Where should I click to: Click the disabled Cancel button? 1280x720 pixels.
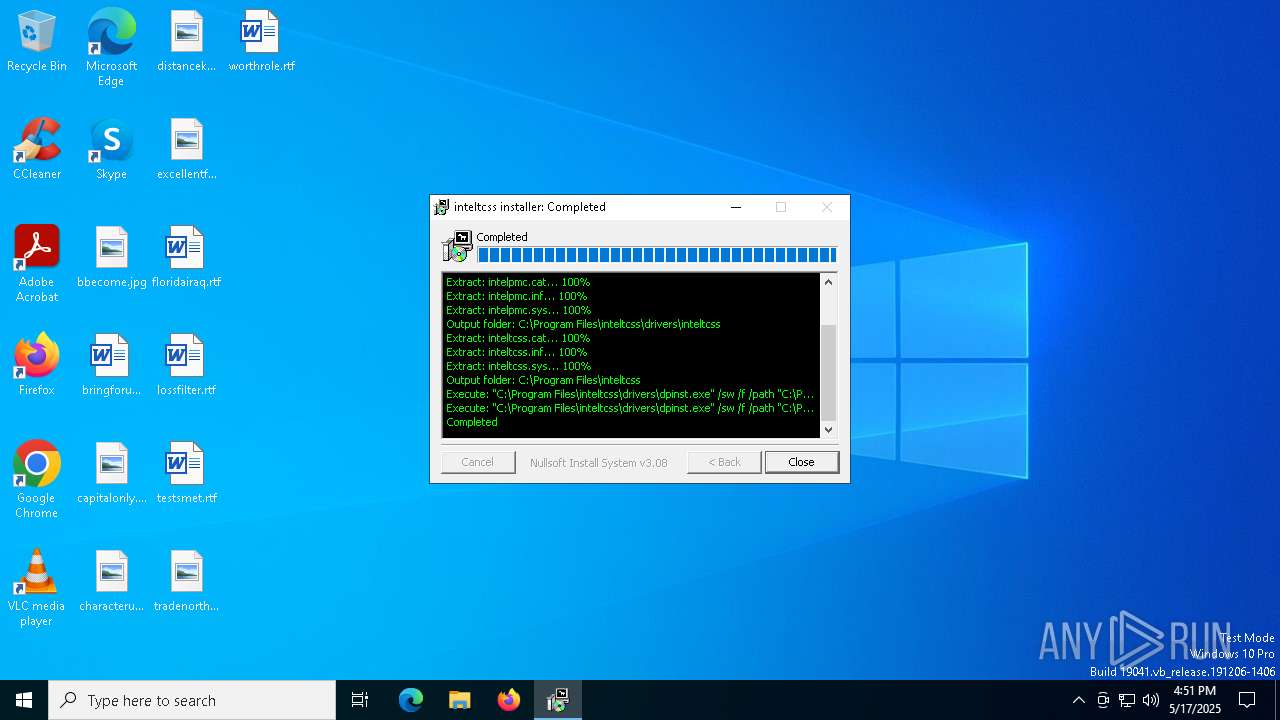pyautogui.click(x=478, y=462)
